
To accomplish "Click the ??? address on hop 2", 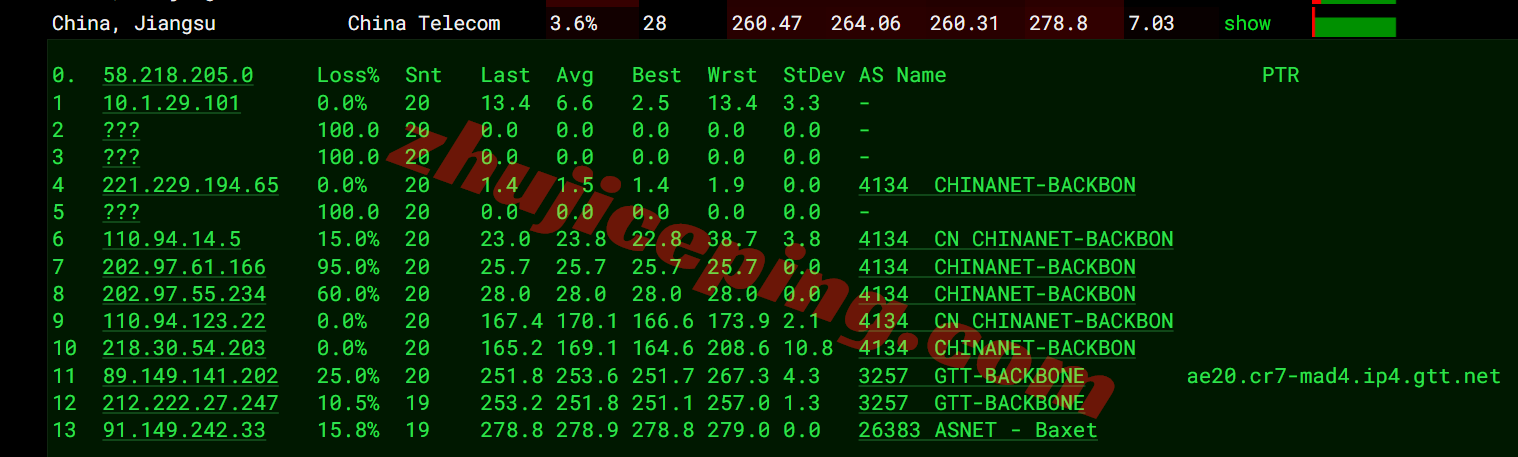I will (x=121, y=130).
